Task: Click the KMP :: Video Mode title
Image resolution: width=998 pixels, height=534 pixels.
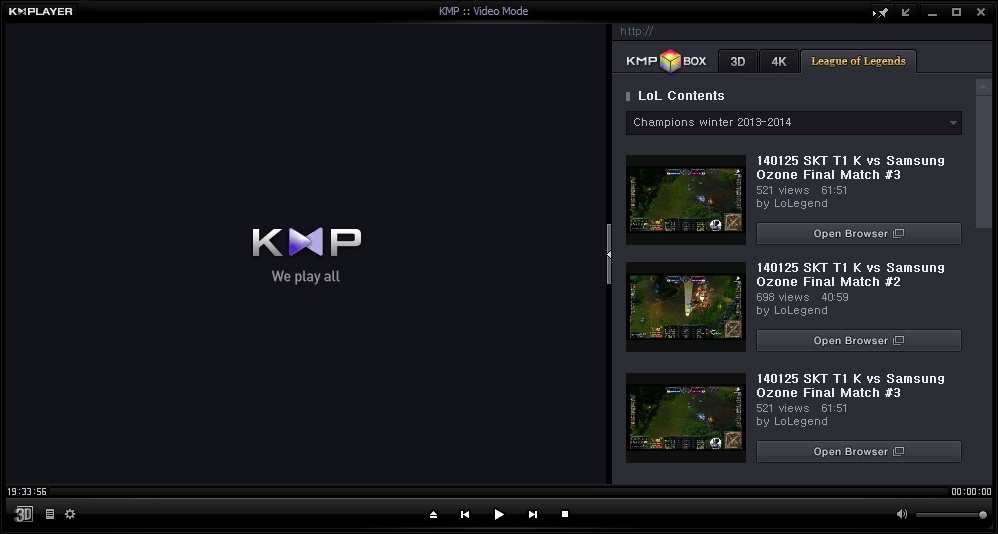Action: coord(484,11)
